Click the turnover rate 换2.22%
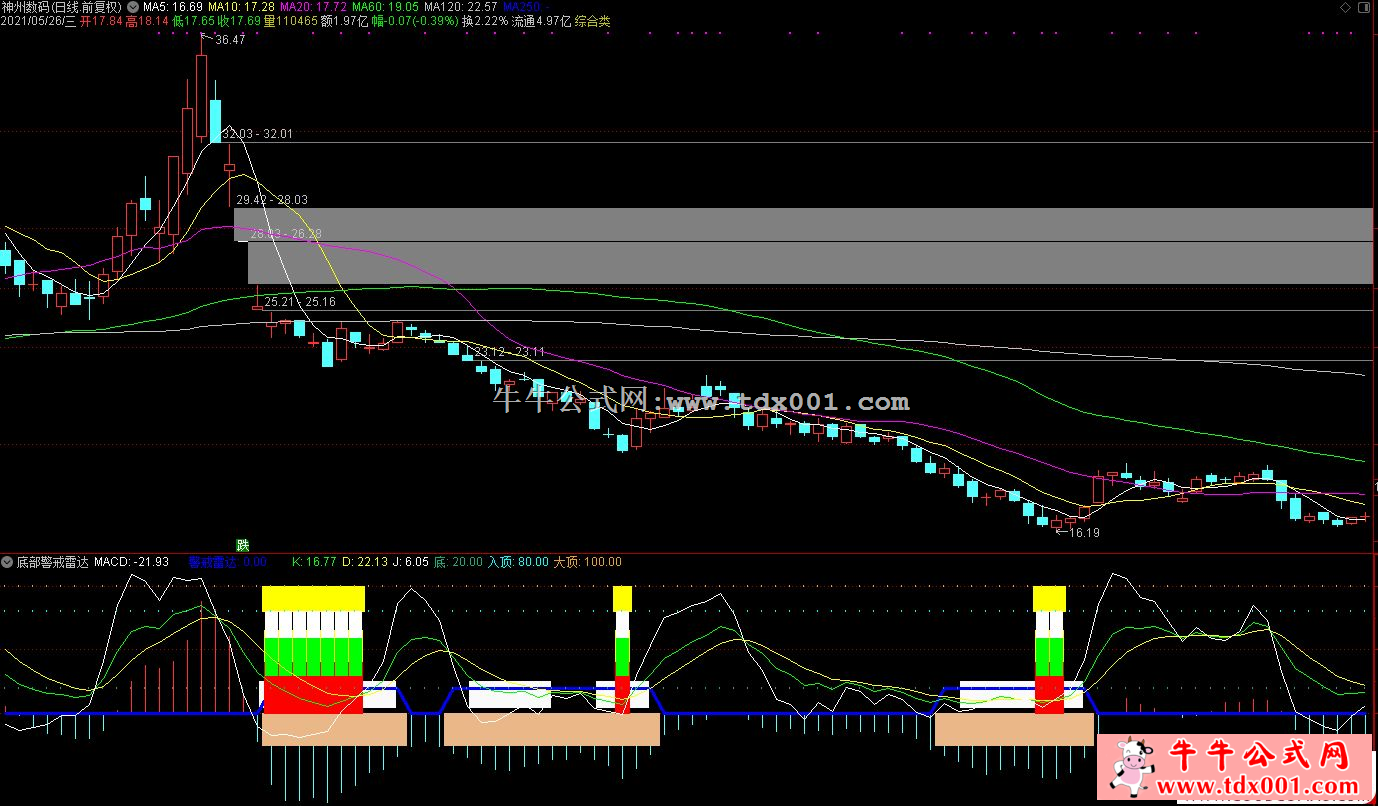This screenshot has height=806, width=1378. tap(485, 21)
